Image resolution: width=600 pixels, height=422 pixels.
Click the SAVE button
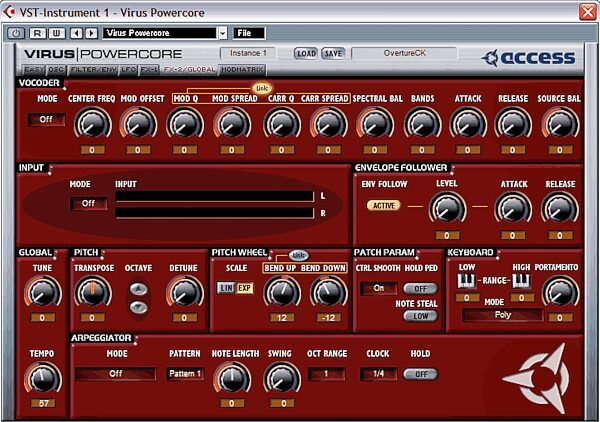coord(333,54)
